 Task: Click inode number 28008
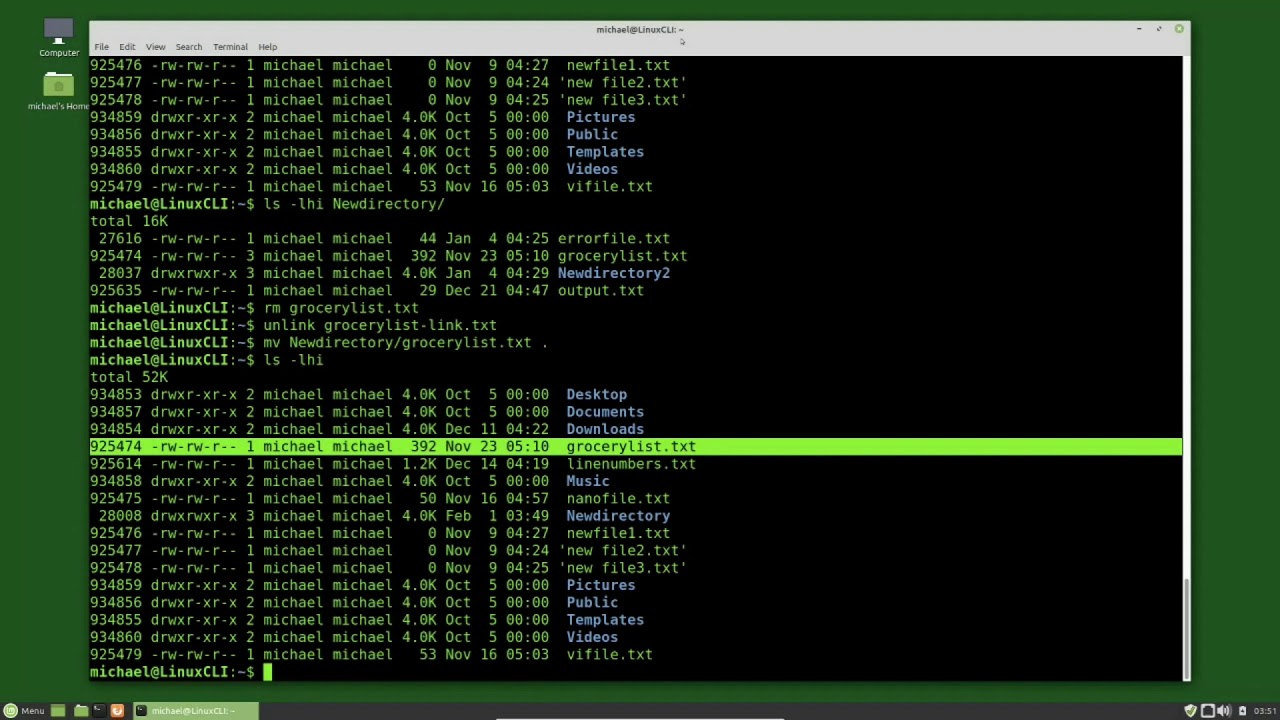(x=120, y=516)
